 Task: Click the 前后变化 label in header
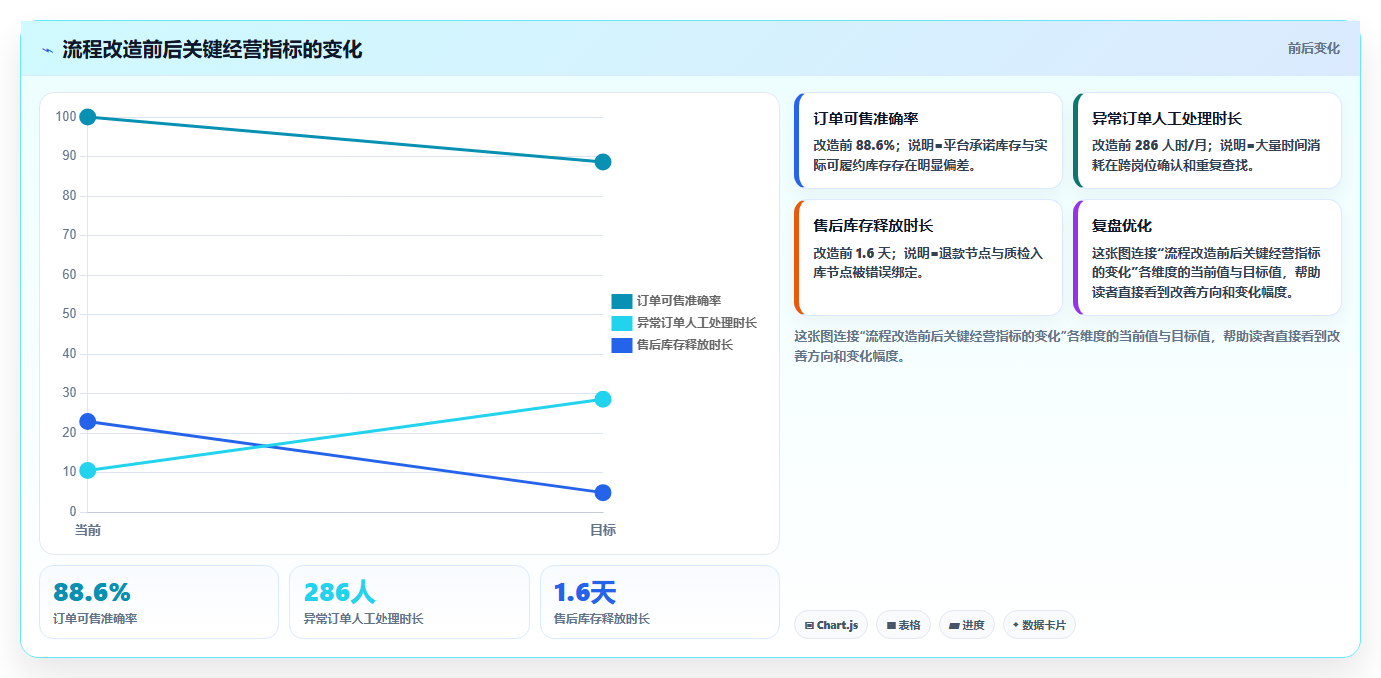coord(1313,48)
